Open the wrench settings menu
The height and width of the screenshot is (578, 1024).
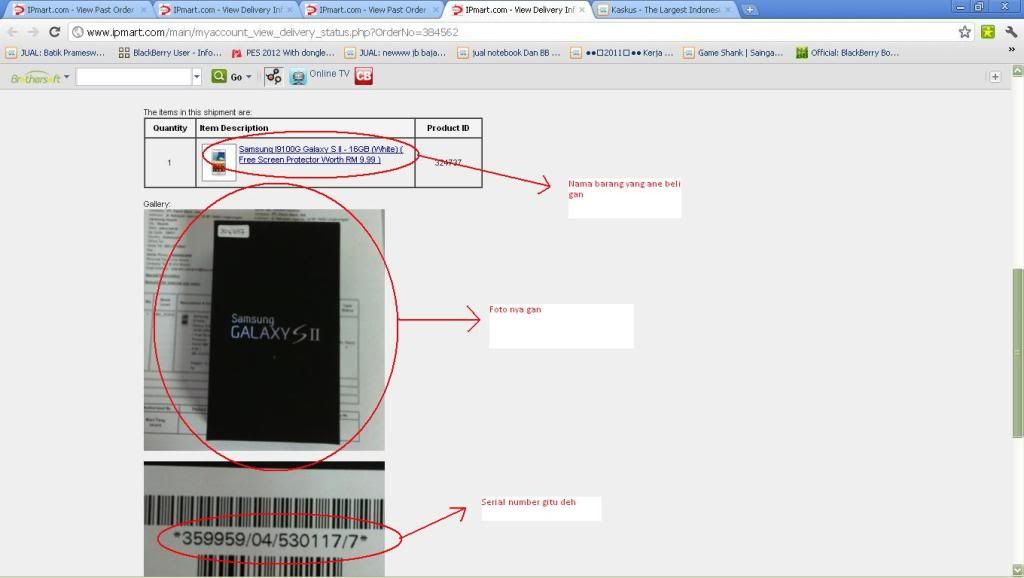click(1011, 32)
